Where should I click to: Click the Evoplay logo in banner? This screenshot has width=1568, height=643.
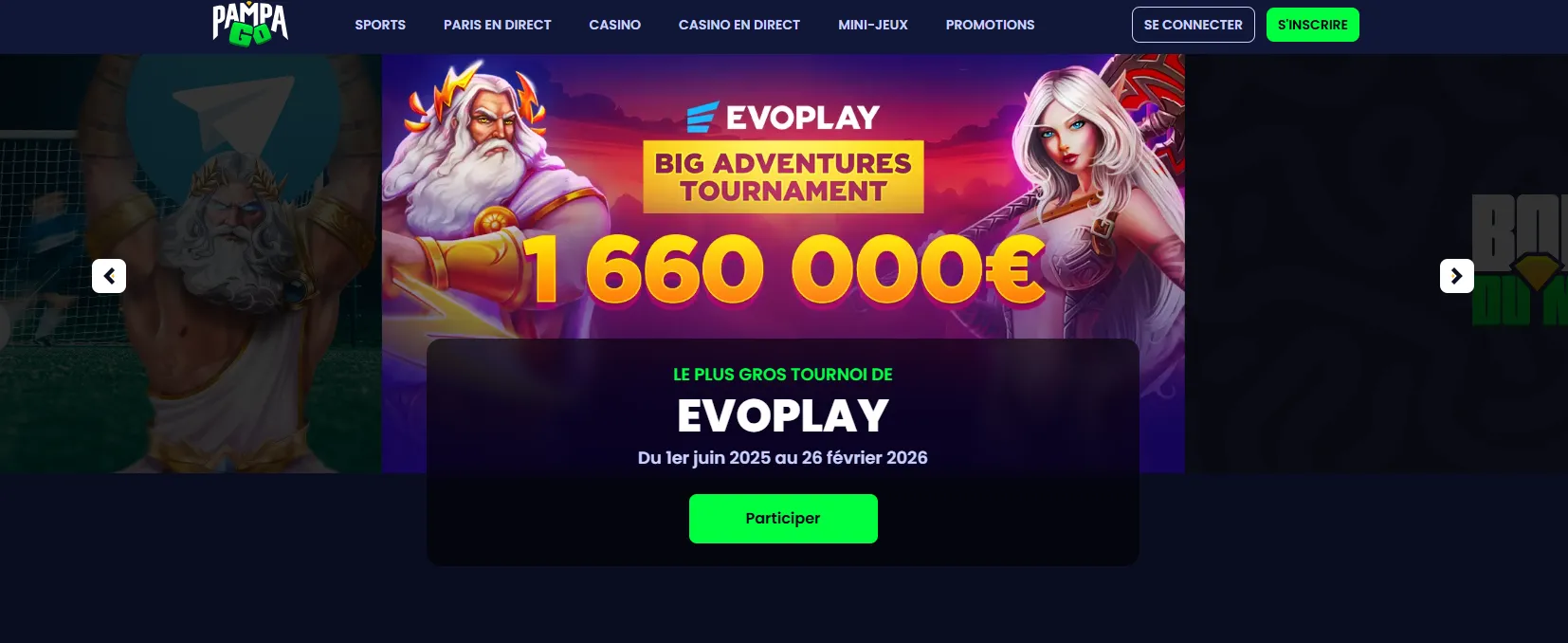[x=783, y=117]
